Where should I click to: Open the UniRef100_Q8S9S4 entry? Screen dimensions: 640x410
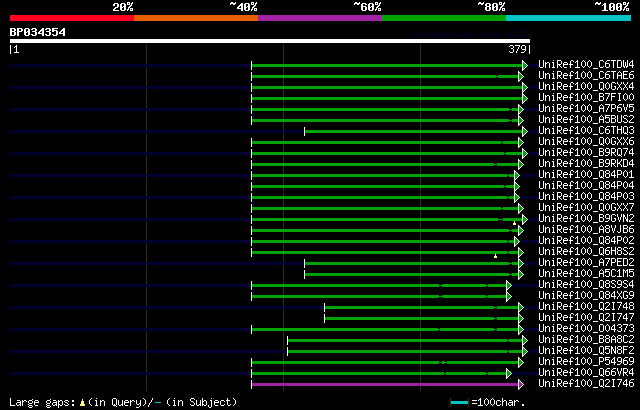point(586,285)
